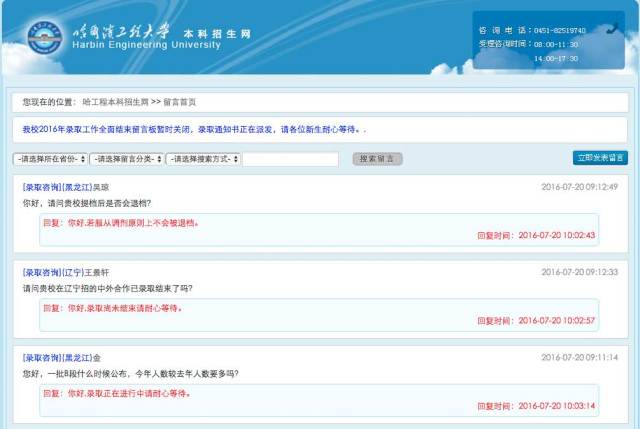Click 录取咨询 tag on 吴琼's message
This screenshot has height=429, width=640.
pos(41,187)
